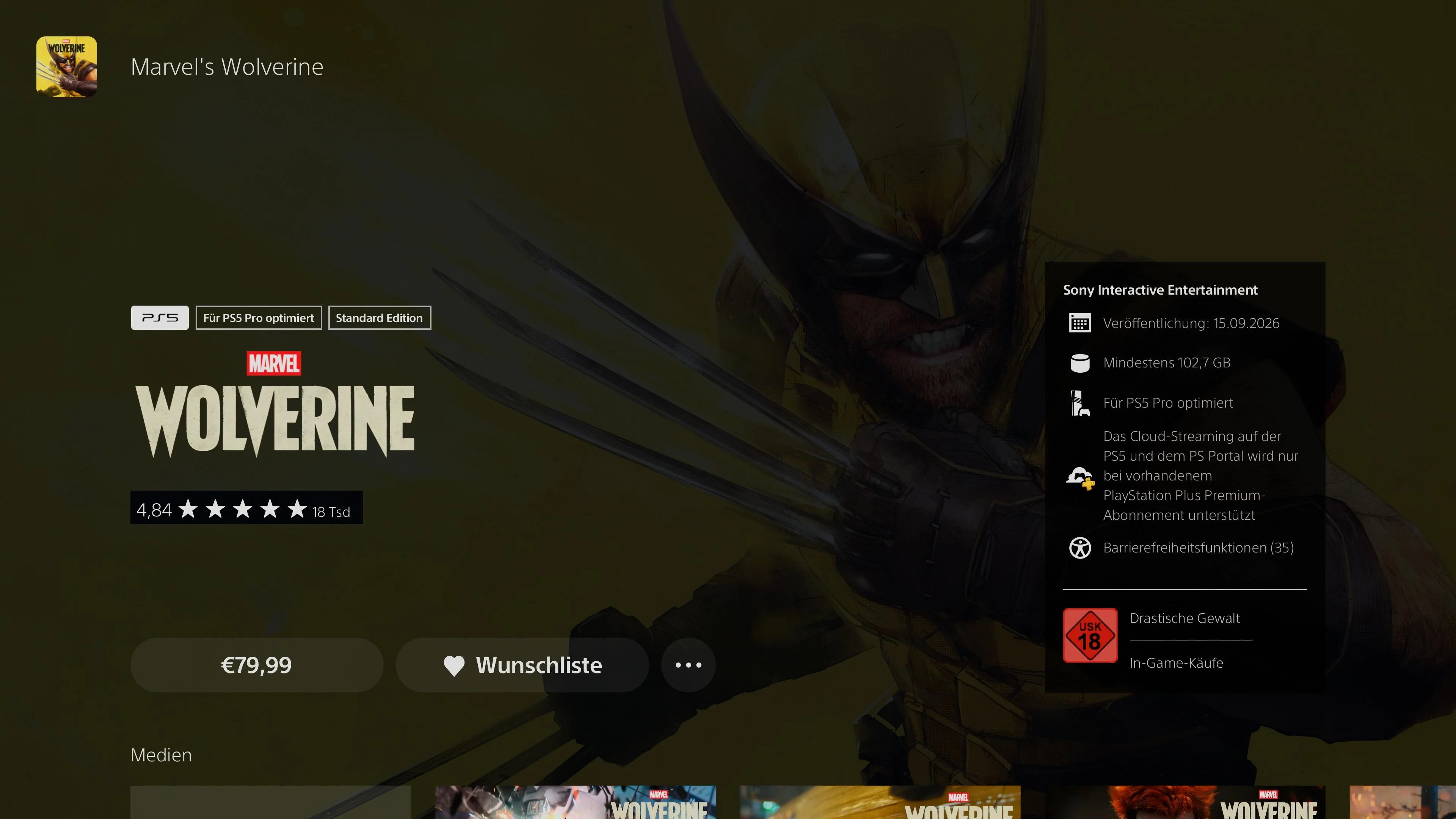Image resolution: width=1456 pixels, height=819 pixels.
Task: View the USK 18 rating badge
Action: (x=1090, y=635)
